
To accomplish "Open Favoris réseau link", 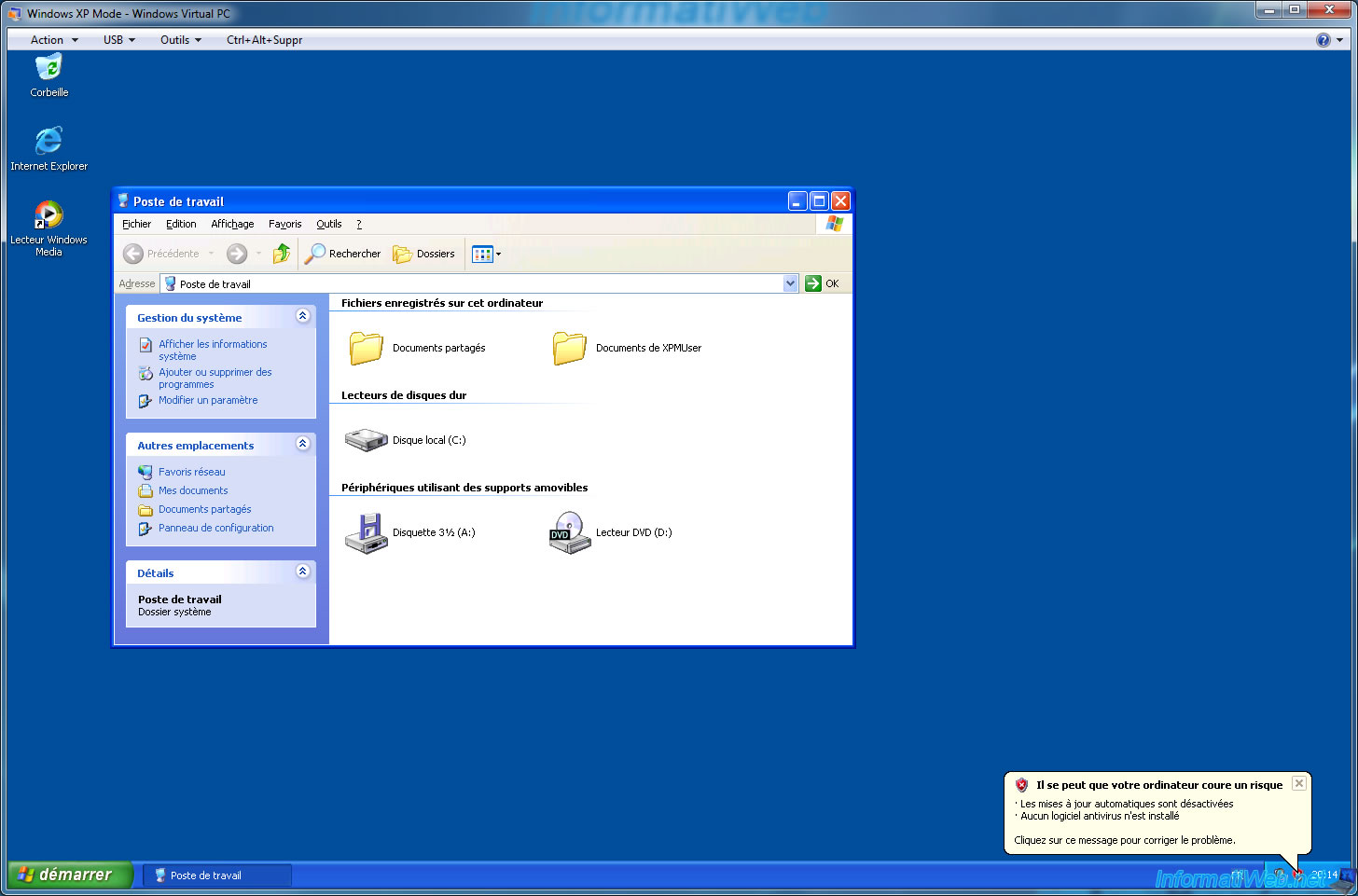I will coord(192,472).
